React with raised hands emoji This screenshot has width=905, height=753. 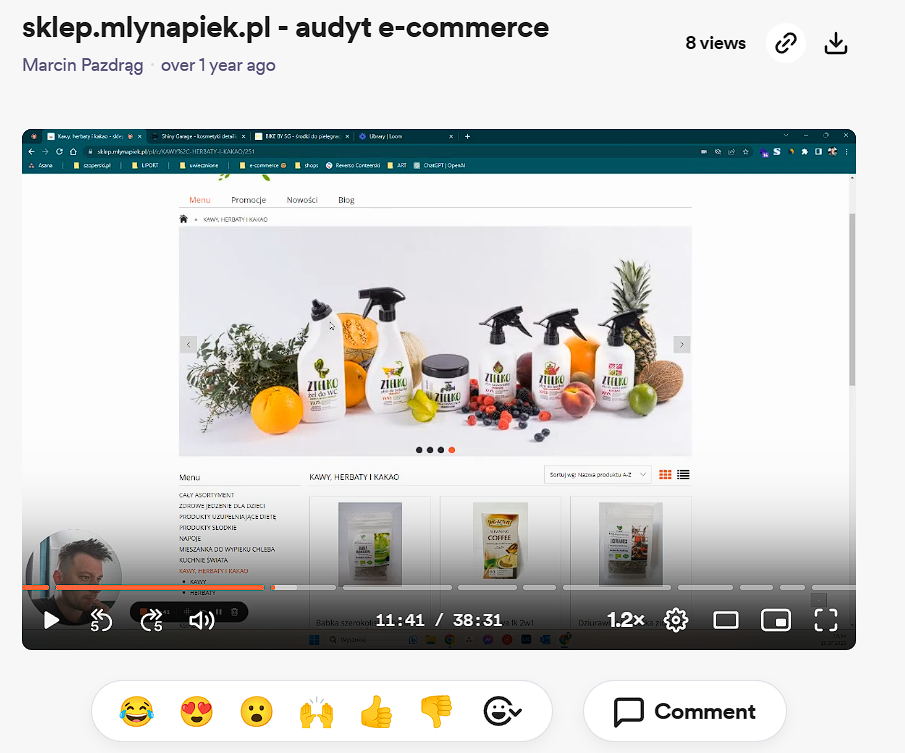pyautogui.click(x=316, y=711)
